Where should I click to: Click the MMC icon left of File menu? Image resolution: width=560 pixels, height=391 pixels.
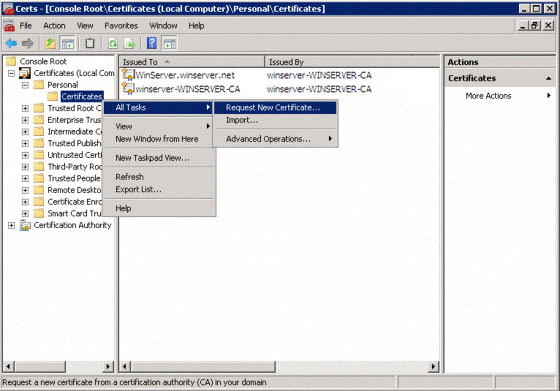tap(9, 26)
